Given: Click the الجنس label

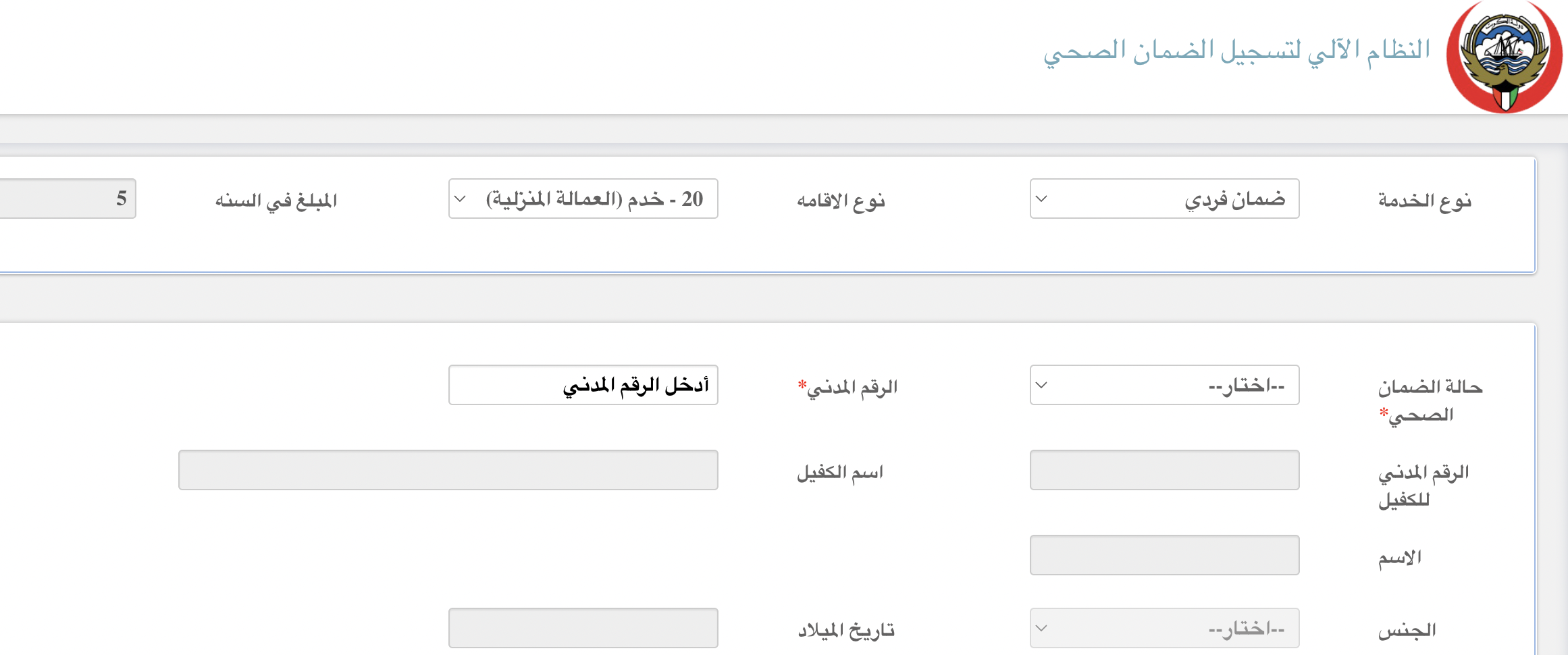Looking at the screenshot, I should 1407,630.
